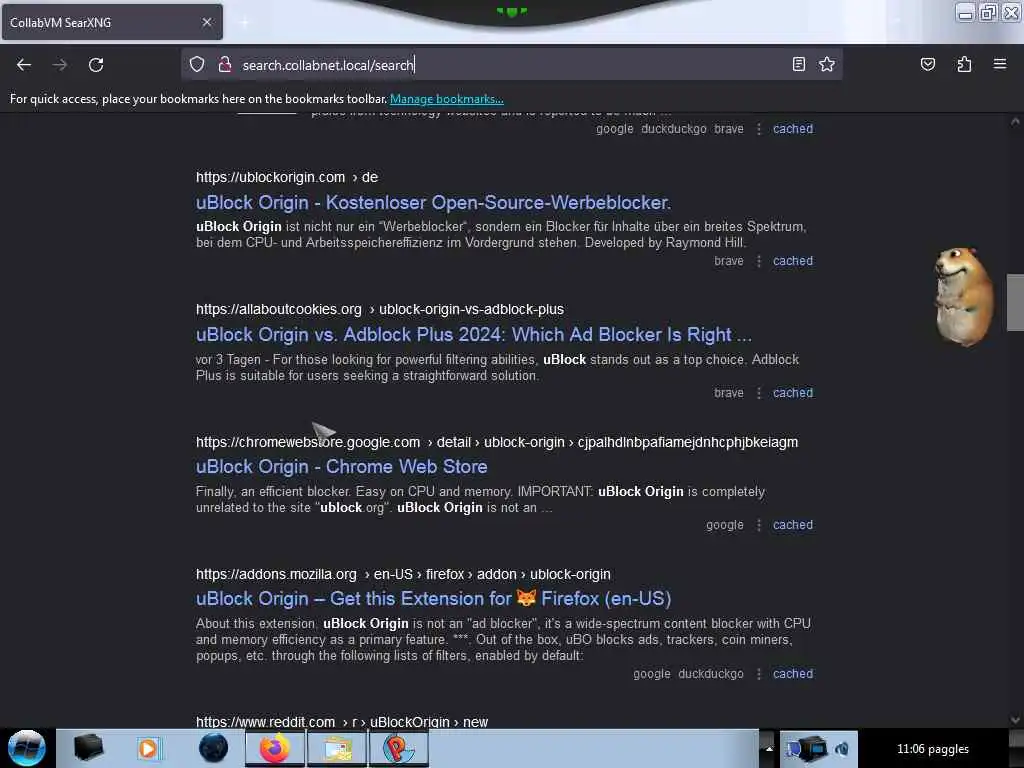Click the https://ublockorigin.com › de URL text
The width and height of the screenshot is (1024, 768).
(x=287, y=177)
